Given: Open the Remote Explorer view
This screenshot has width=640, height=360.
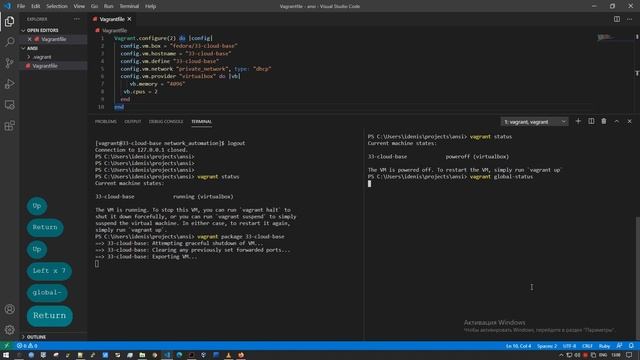Looking at the screenshot, I should tap(9, 104).
